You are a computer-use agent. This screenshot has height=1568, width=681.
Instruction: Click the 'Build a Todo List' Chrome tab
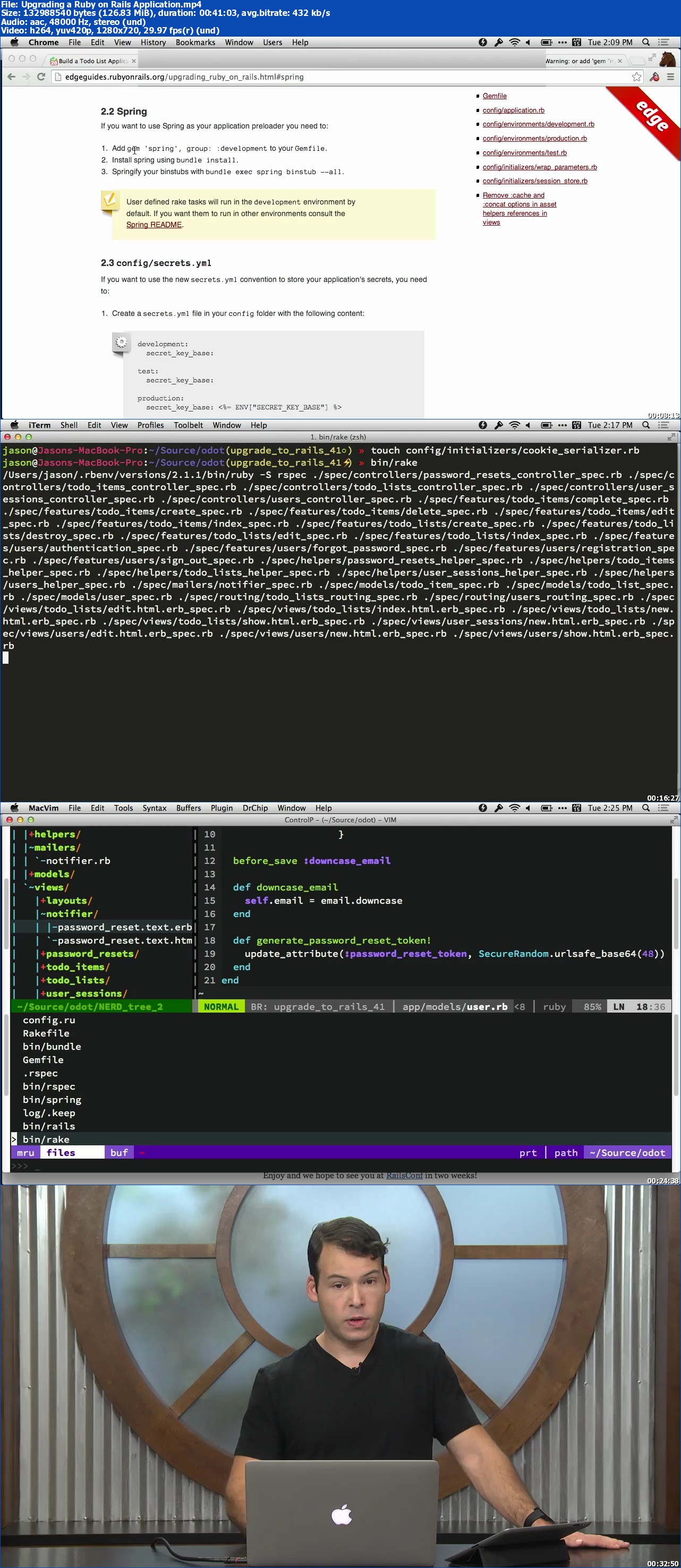[x=92, y=61]
